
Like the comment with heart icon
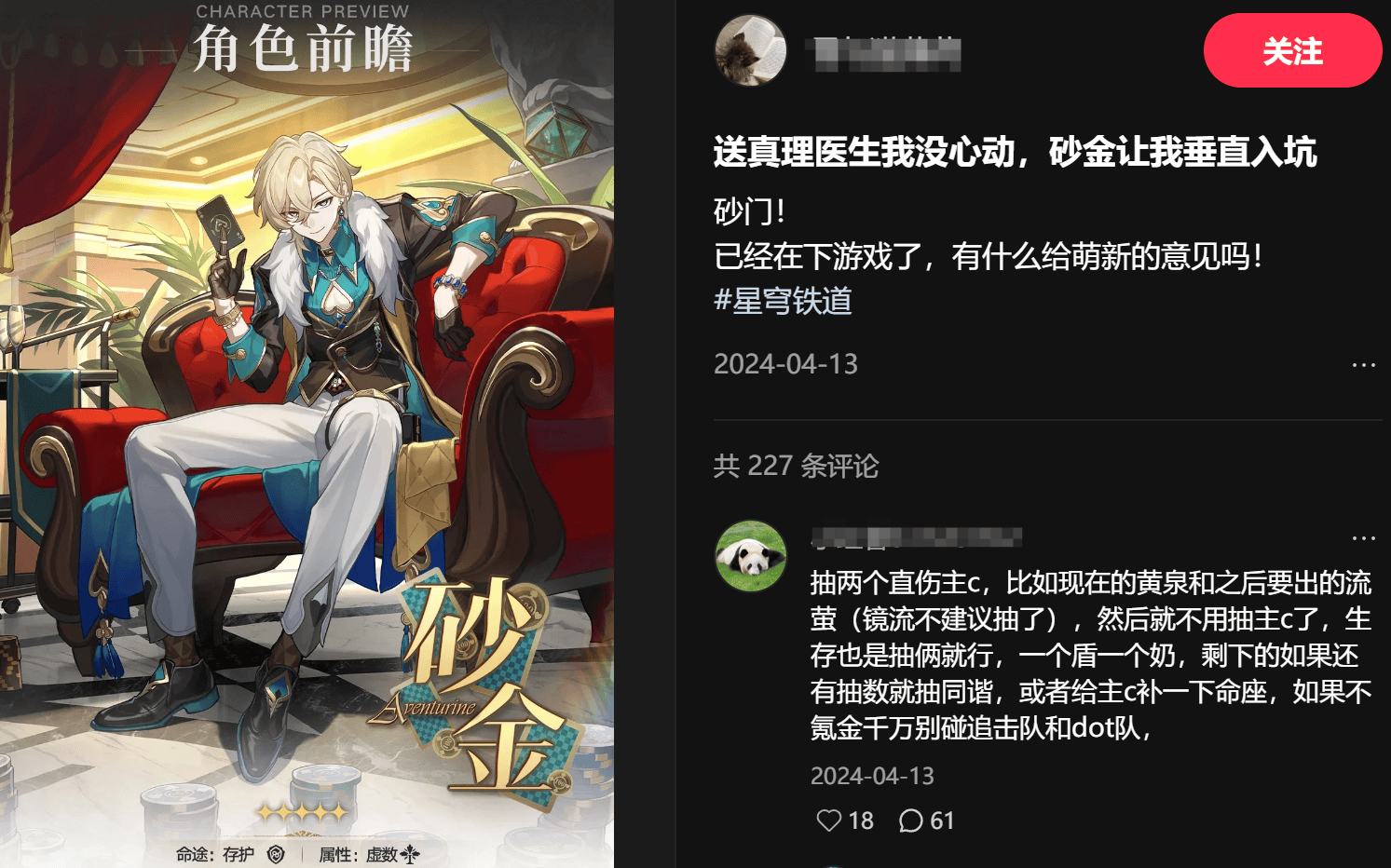coord(828,821)
